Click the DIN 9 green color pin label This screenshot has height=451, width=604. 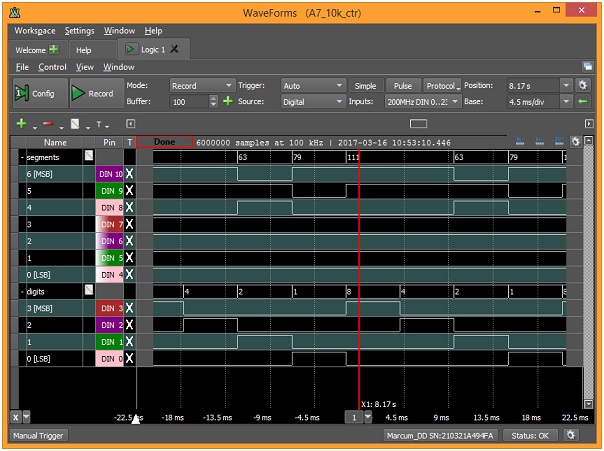[x=109, y=191]
